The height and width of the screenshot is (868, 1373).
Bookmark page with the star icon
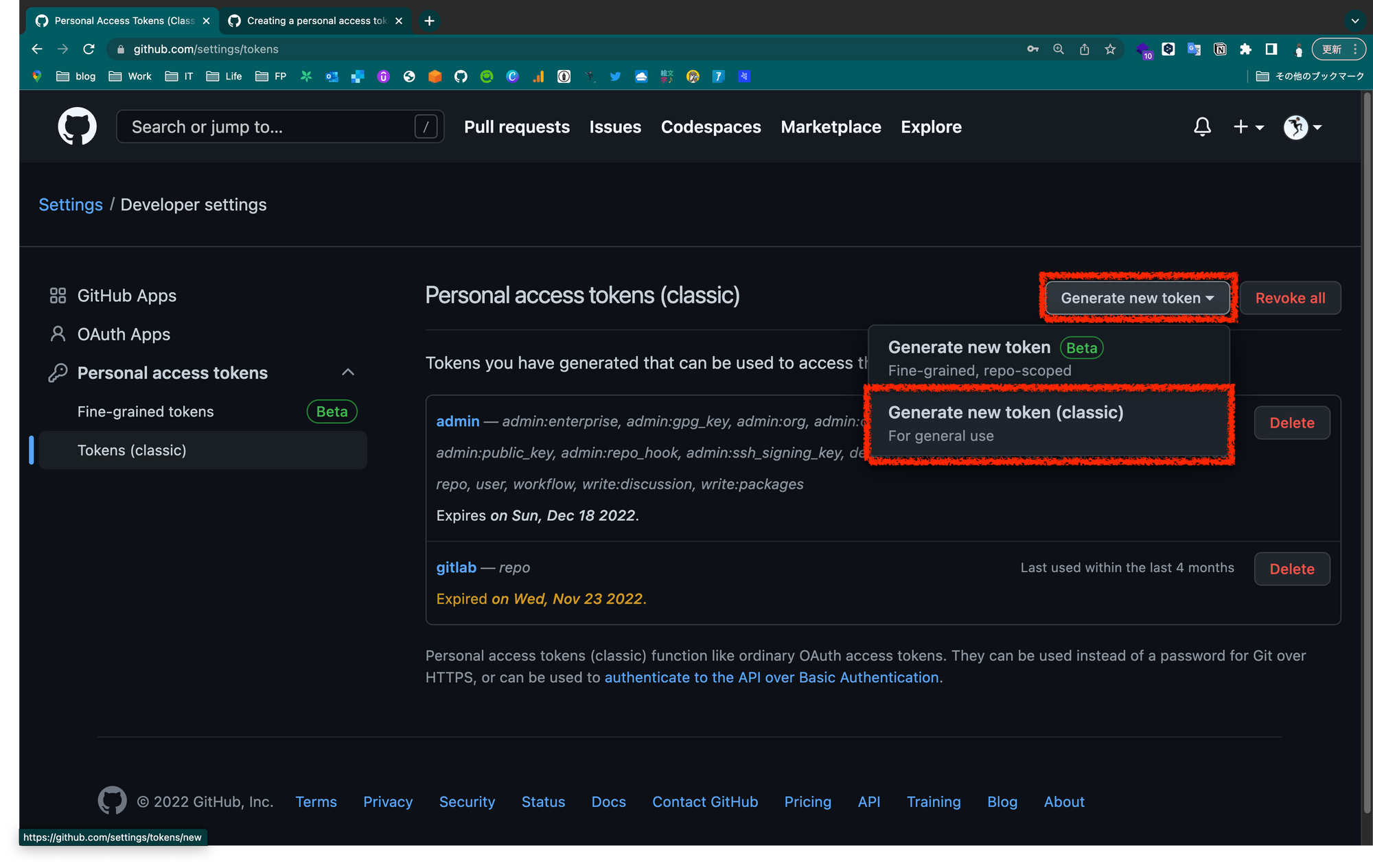[1110, 49]
